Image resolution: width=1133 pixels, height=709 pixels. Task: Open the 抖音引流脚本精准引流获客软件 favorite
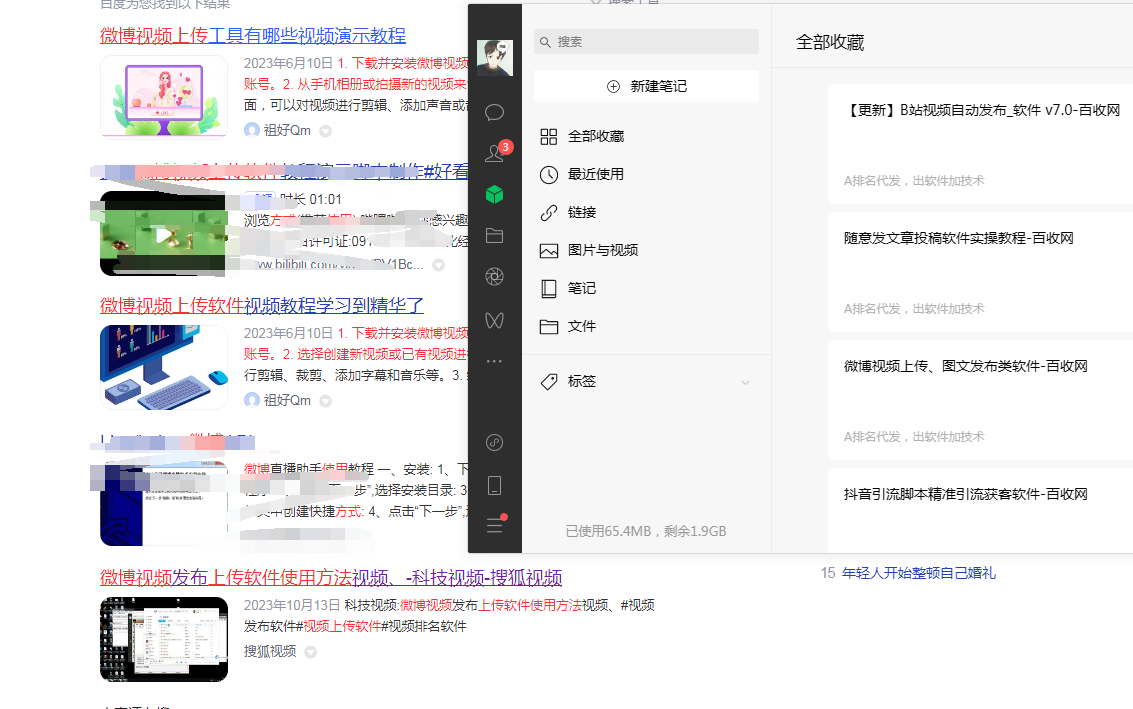click(x=981, y=510)
